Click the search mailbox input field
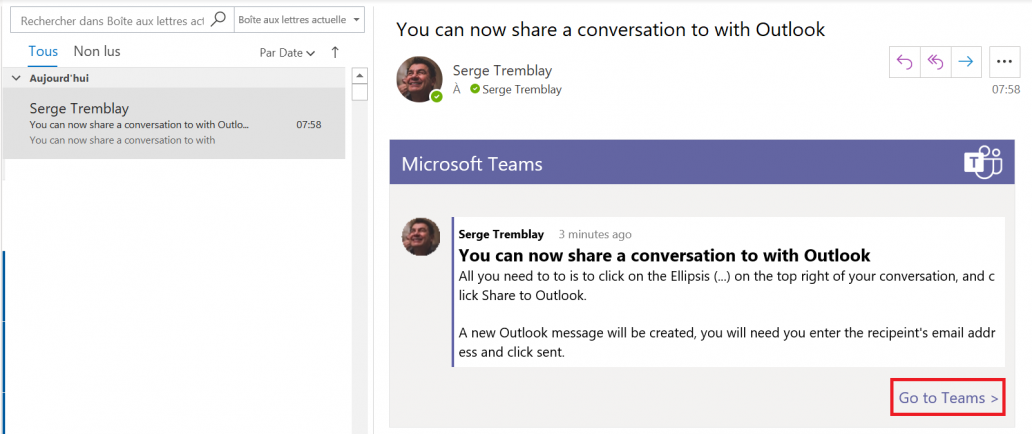Viewport: 1032px width, 434px height. click(113, 20)
